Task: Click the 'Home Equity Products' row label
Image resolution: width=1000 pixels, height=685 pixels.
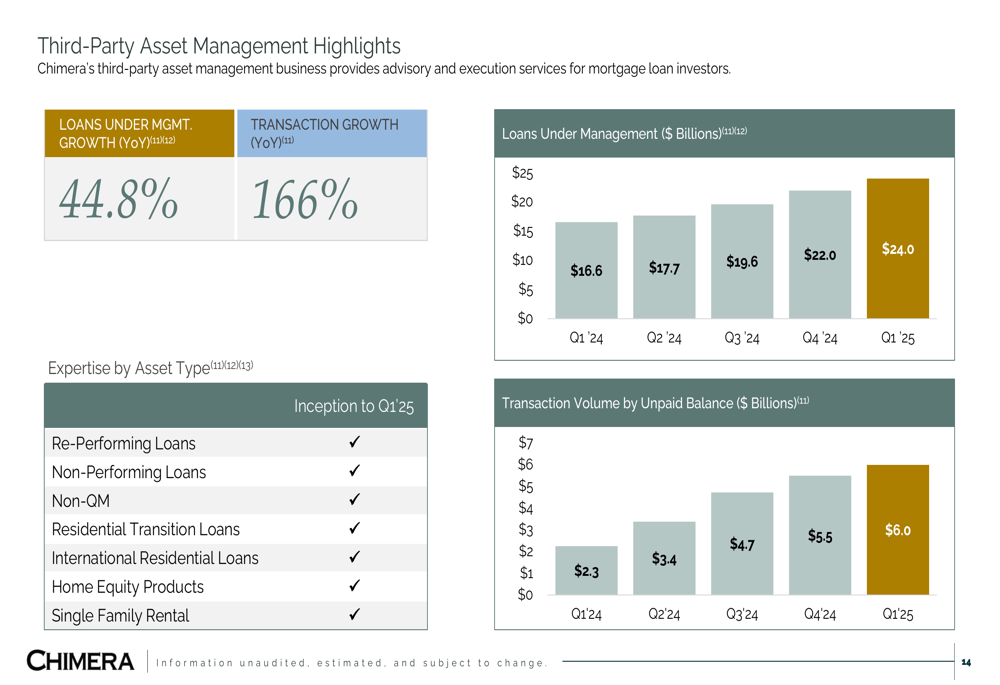Action: pyautogui.click(x=128, y=587)
